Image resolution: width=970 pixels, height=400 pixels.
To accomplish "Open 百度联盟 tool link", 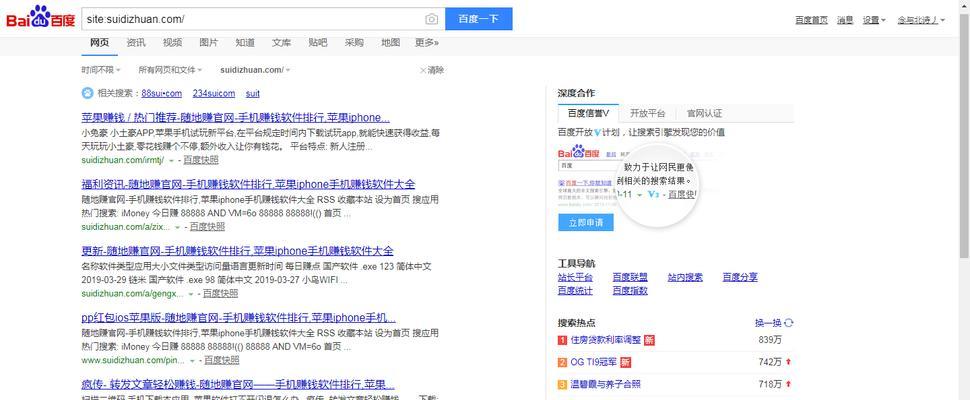I will [x=630, y=277].
